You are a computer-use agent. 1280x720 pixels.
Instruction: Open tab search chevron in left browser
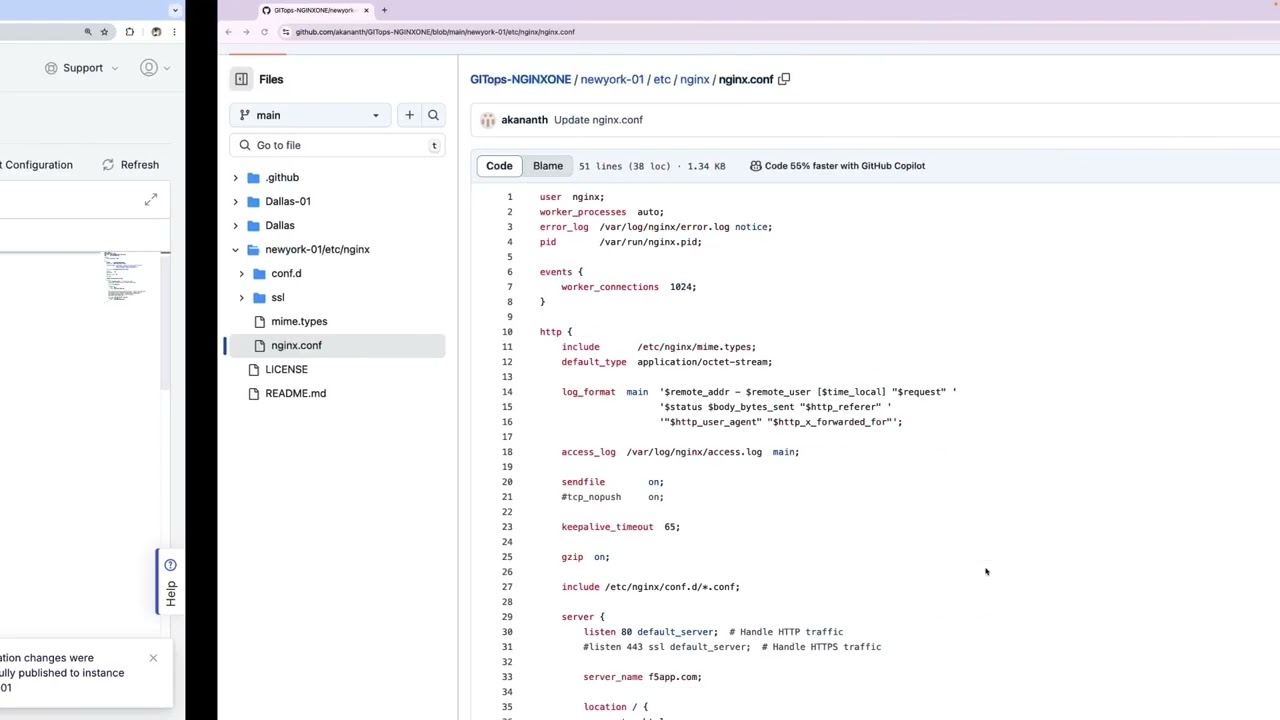(175, 10)
